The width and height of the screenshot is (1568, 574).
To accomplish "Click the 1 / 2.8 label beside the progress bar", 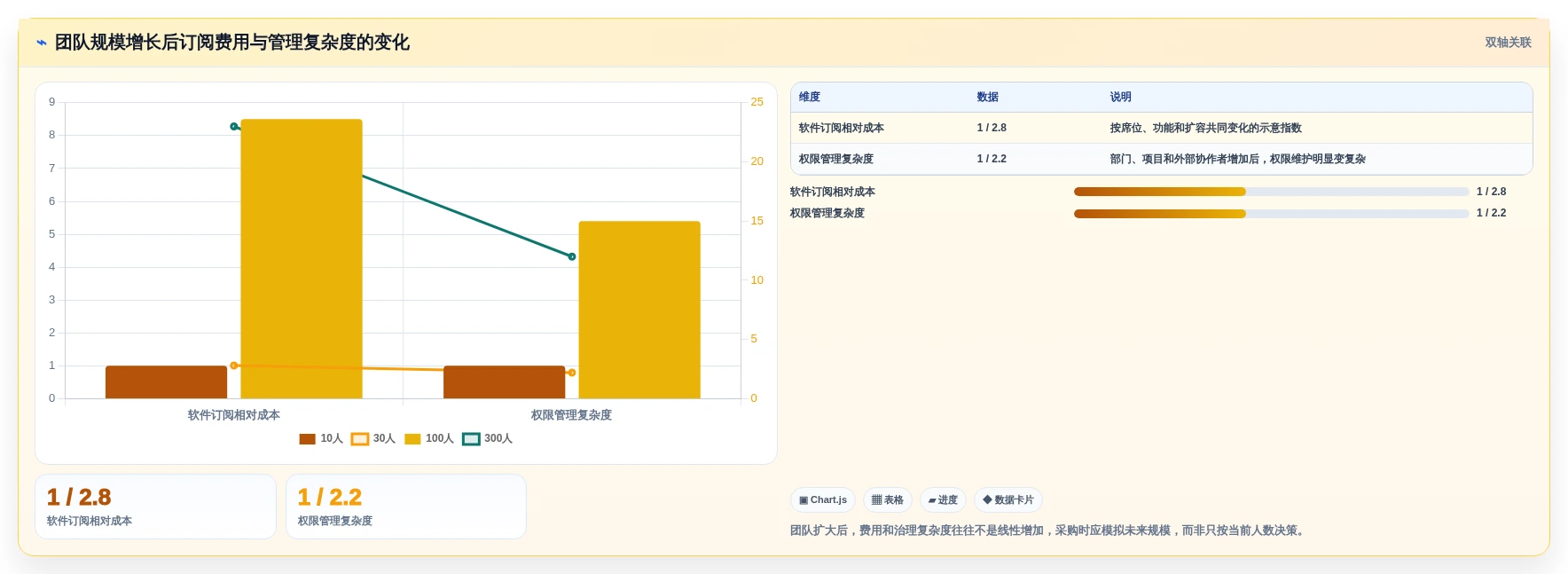I will coord(1492,192).
